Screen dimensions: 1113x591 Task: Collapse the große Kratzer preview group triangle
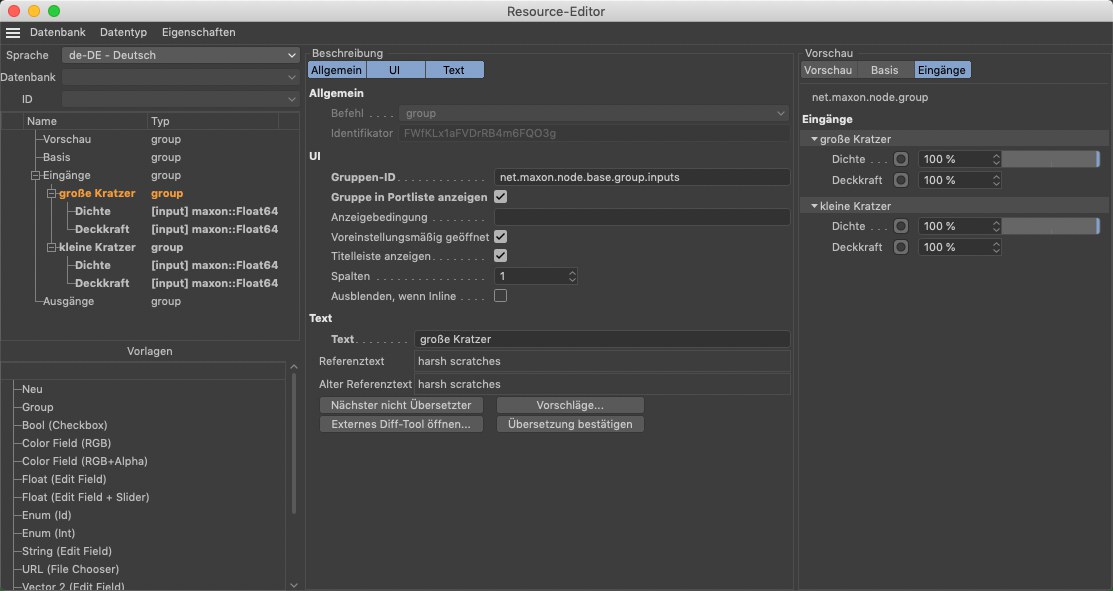coord(814,139)
